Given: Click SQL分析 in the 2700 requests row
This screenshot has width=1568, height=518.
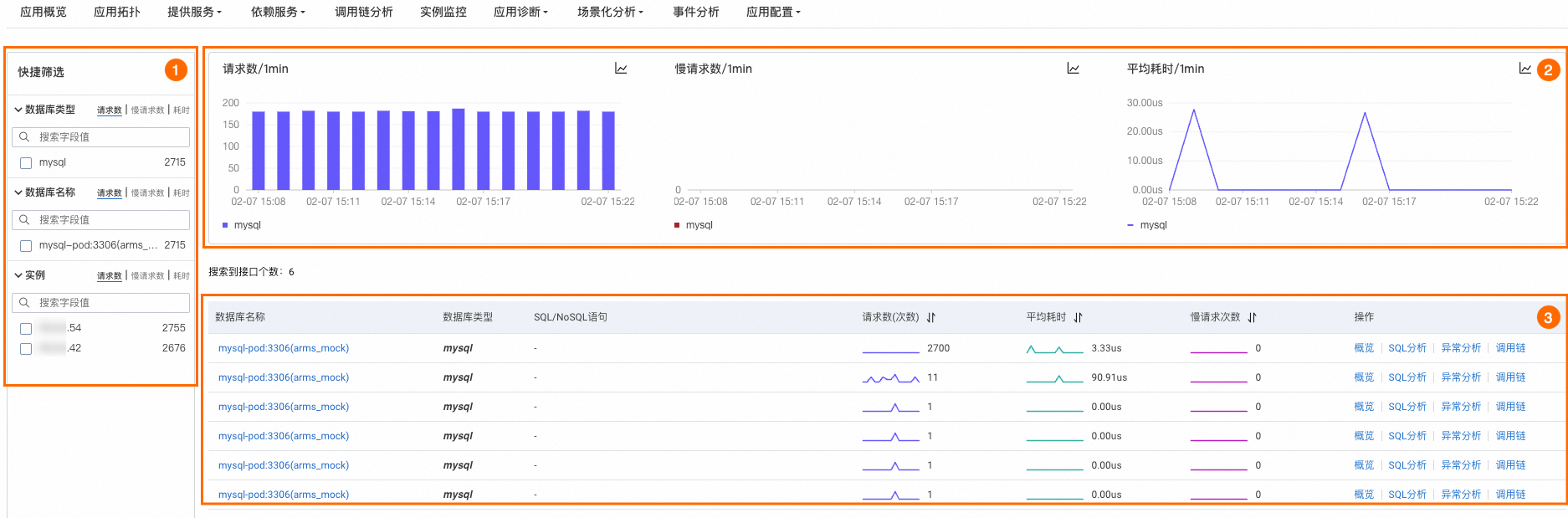Looking at the screenshot, I should click(x=1407, y=348).
